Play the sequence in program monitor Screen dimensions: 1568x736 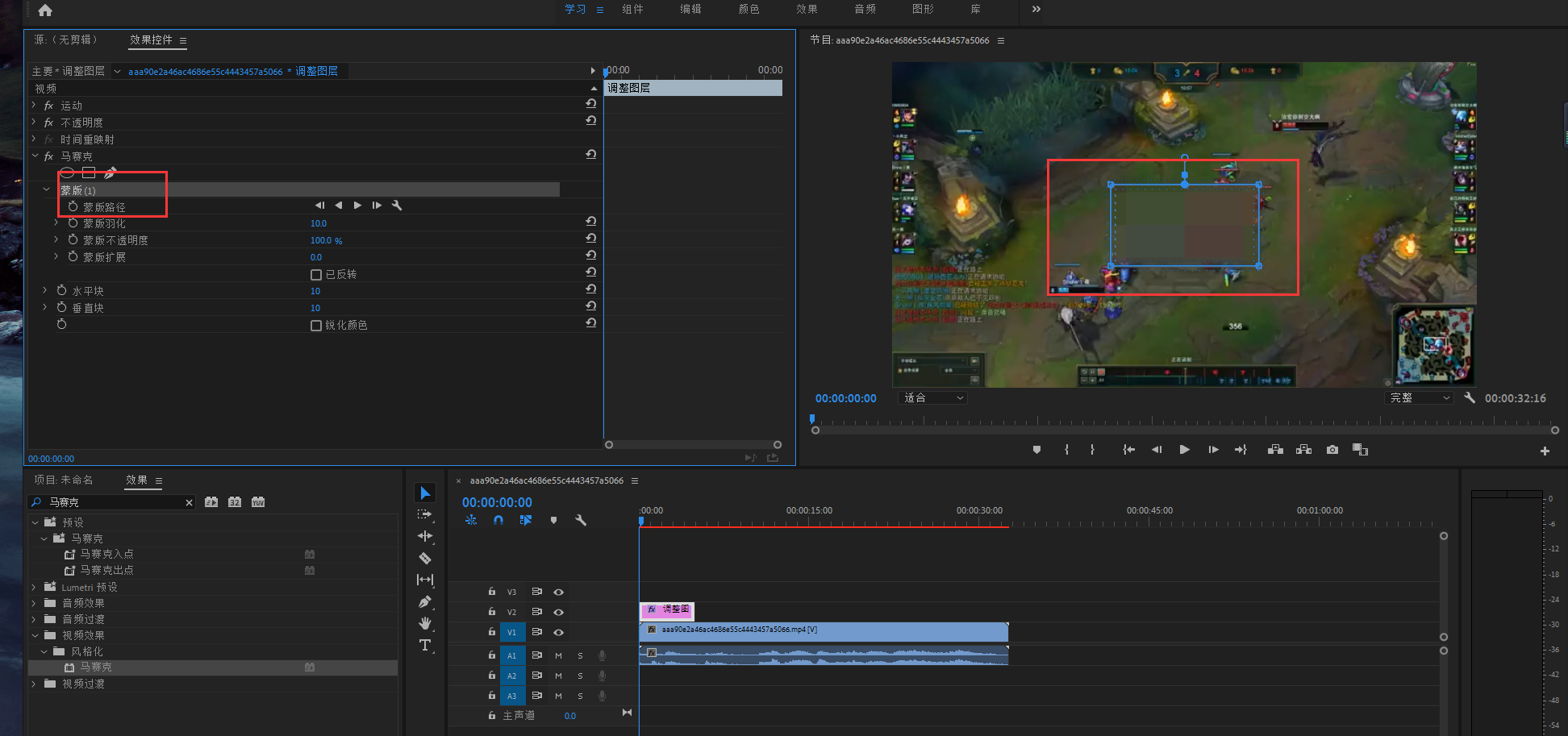coord(1184,450)
